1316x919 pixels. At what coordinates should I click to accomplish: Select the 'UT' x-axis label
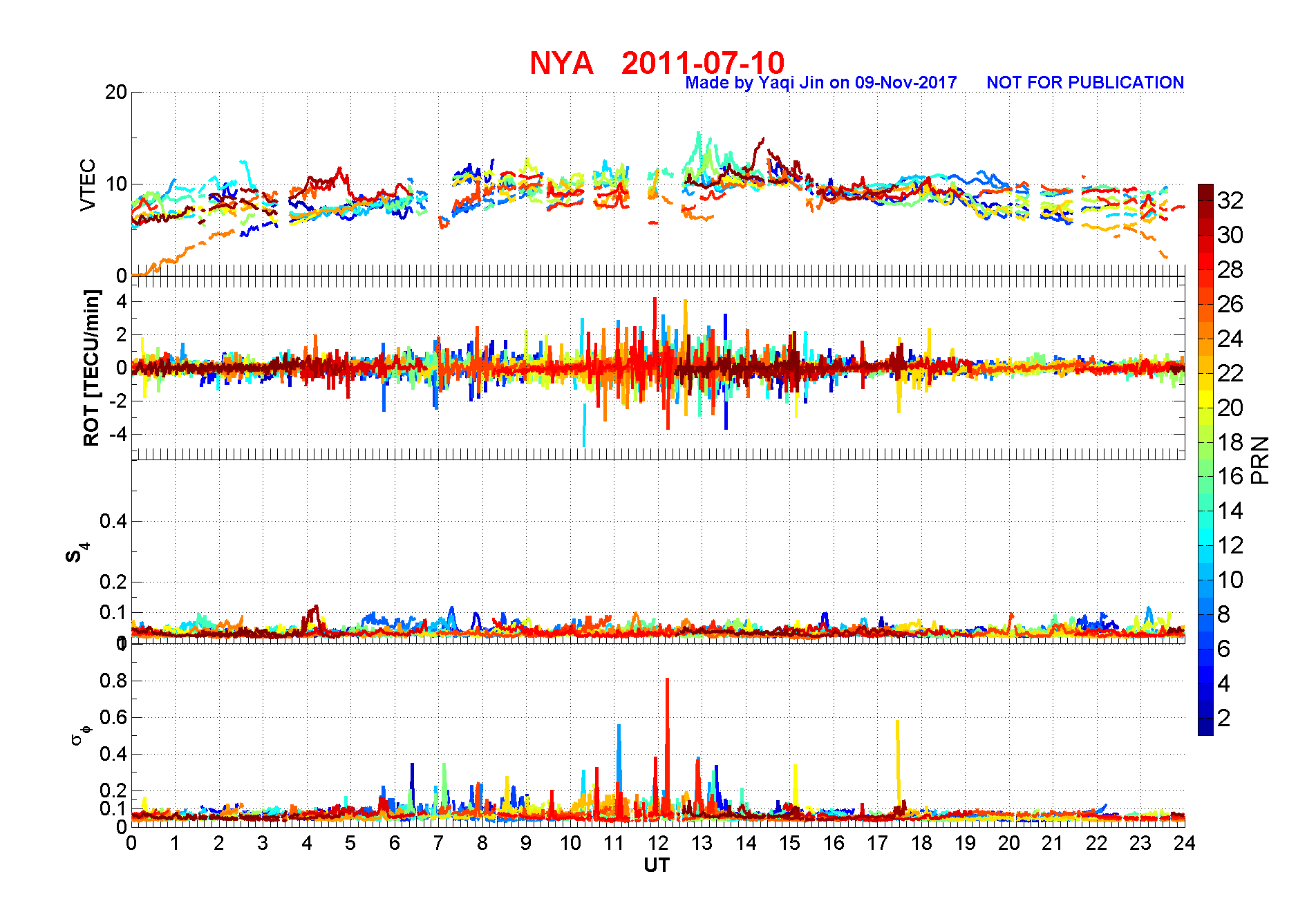pyautogui.click(x=657, y=865)
